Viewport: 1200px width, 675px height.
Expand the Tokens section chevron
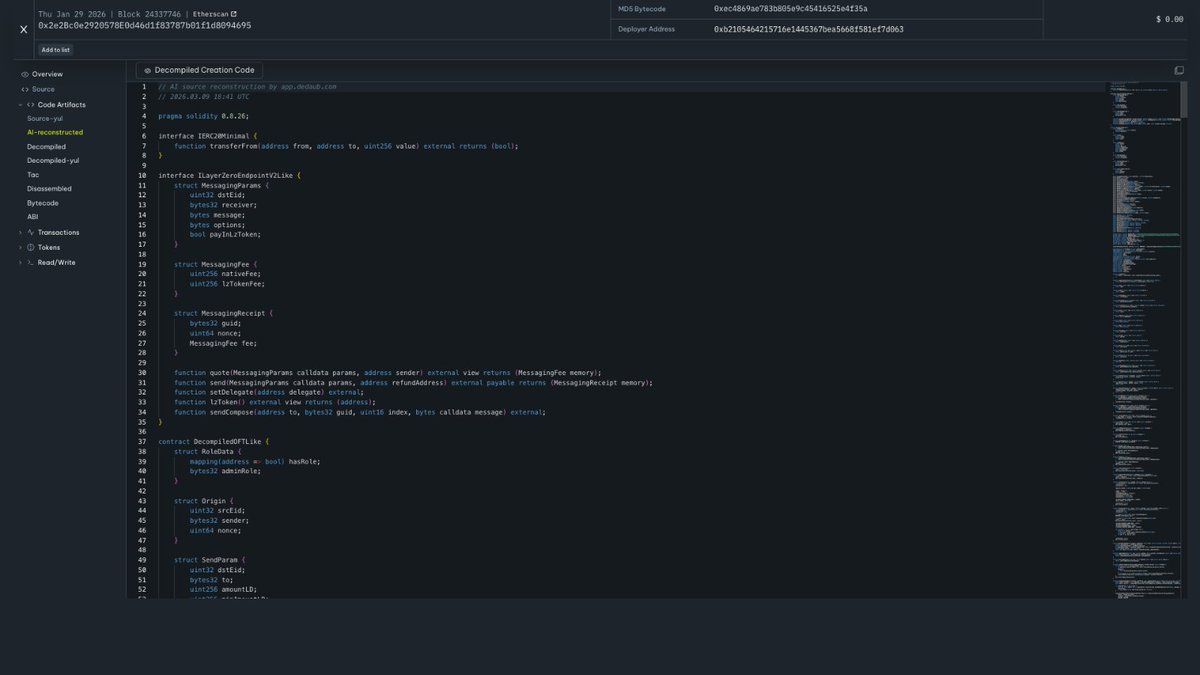pyautogui.click(x=19, y=247)
